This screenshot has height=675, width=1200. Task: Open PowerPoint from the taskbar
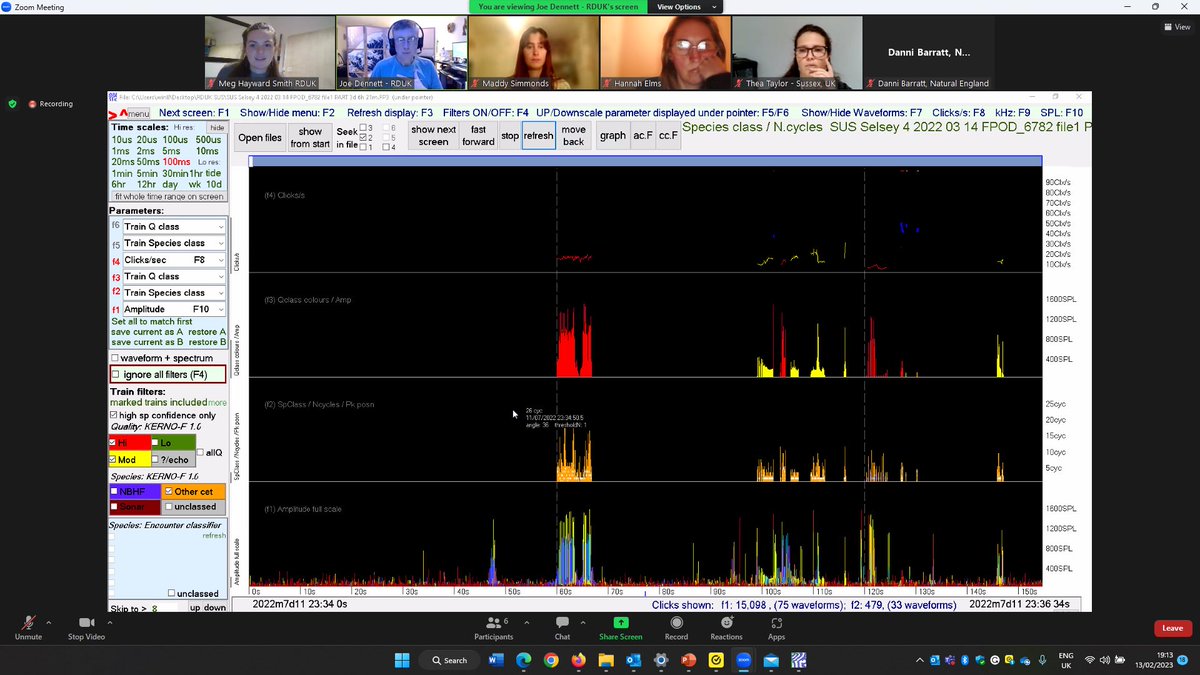coord(689,660)
